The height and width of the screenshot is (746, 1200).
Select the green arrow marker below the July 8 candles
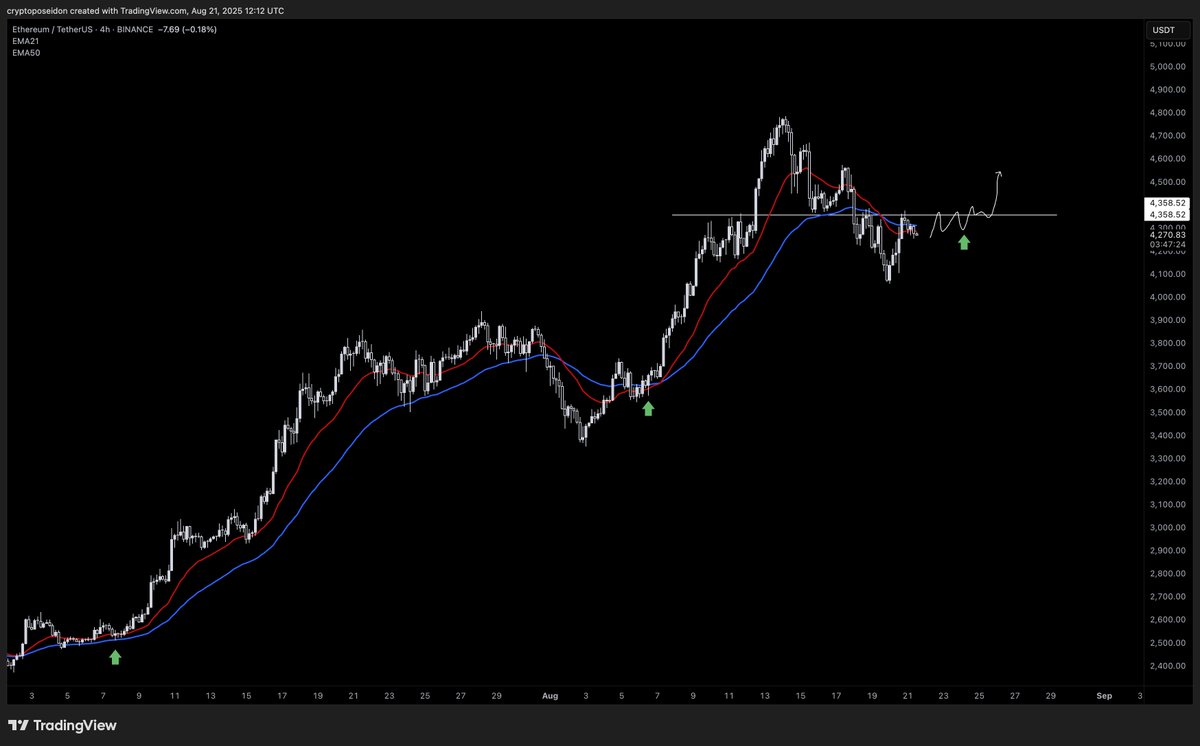[x=114, y=657]
